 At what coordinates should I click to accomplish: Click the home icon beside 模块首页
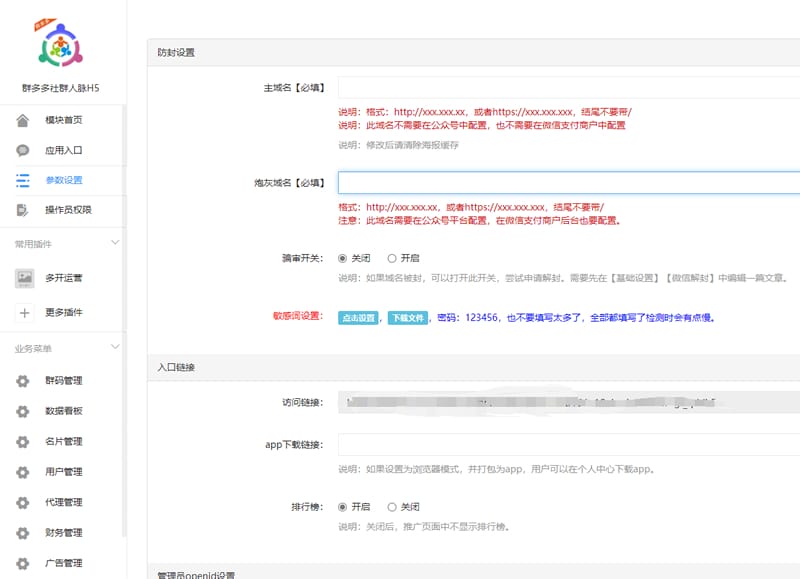pos(22,120)
